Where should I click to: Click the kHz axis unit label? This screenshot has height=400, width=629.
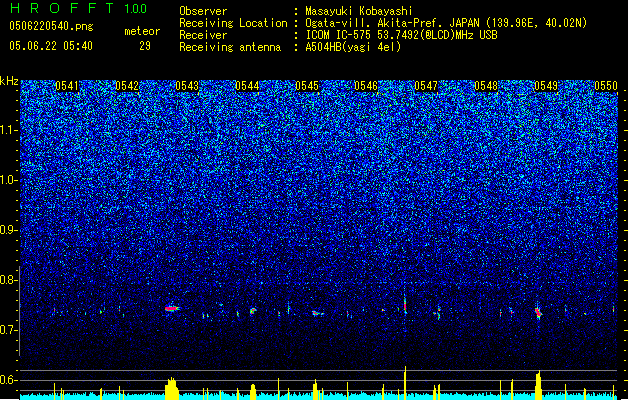pyautogui.click(x=9, y=81)
